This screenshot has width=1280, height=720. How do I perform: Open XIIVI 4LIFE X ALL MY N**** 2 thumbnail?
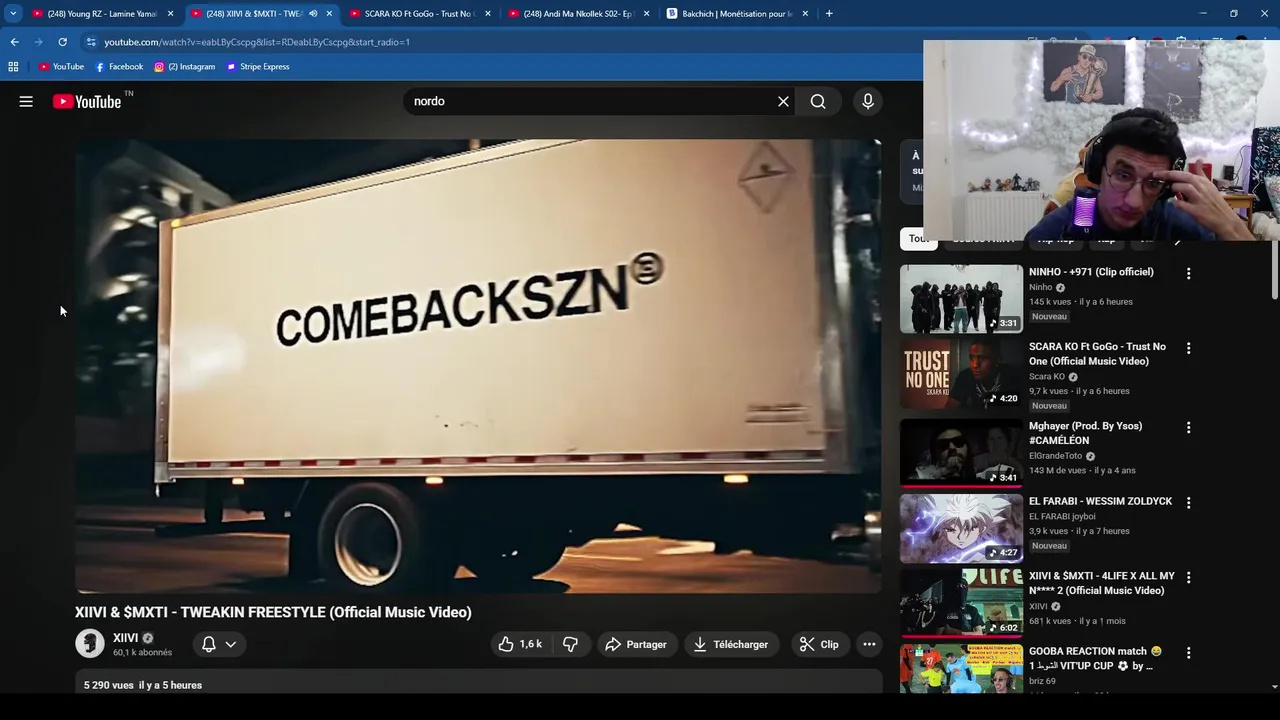pos(961,603)
